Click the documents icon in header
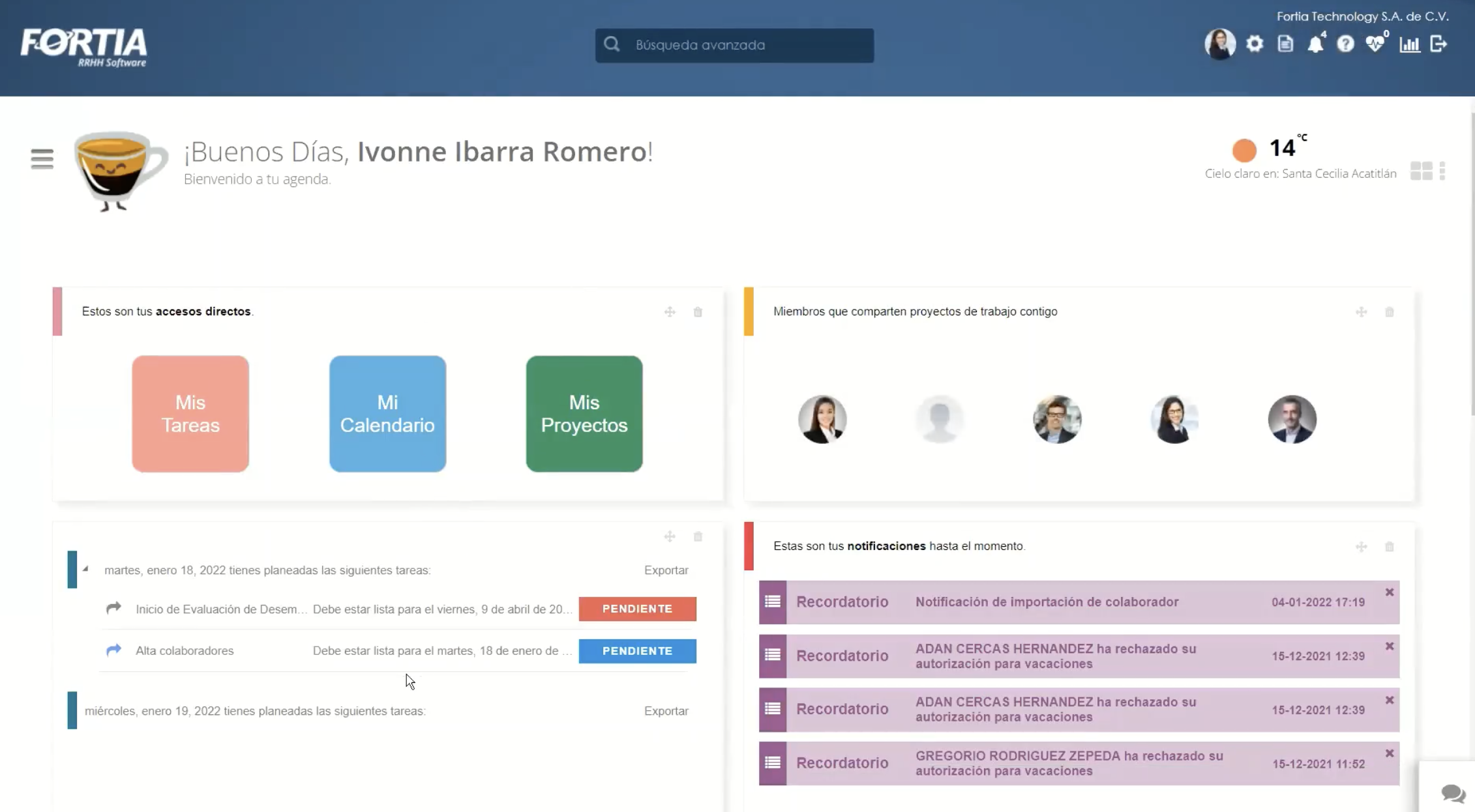This screenshot has height=812, width=1475. pos(1285,44)
